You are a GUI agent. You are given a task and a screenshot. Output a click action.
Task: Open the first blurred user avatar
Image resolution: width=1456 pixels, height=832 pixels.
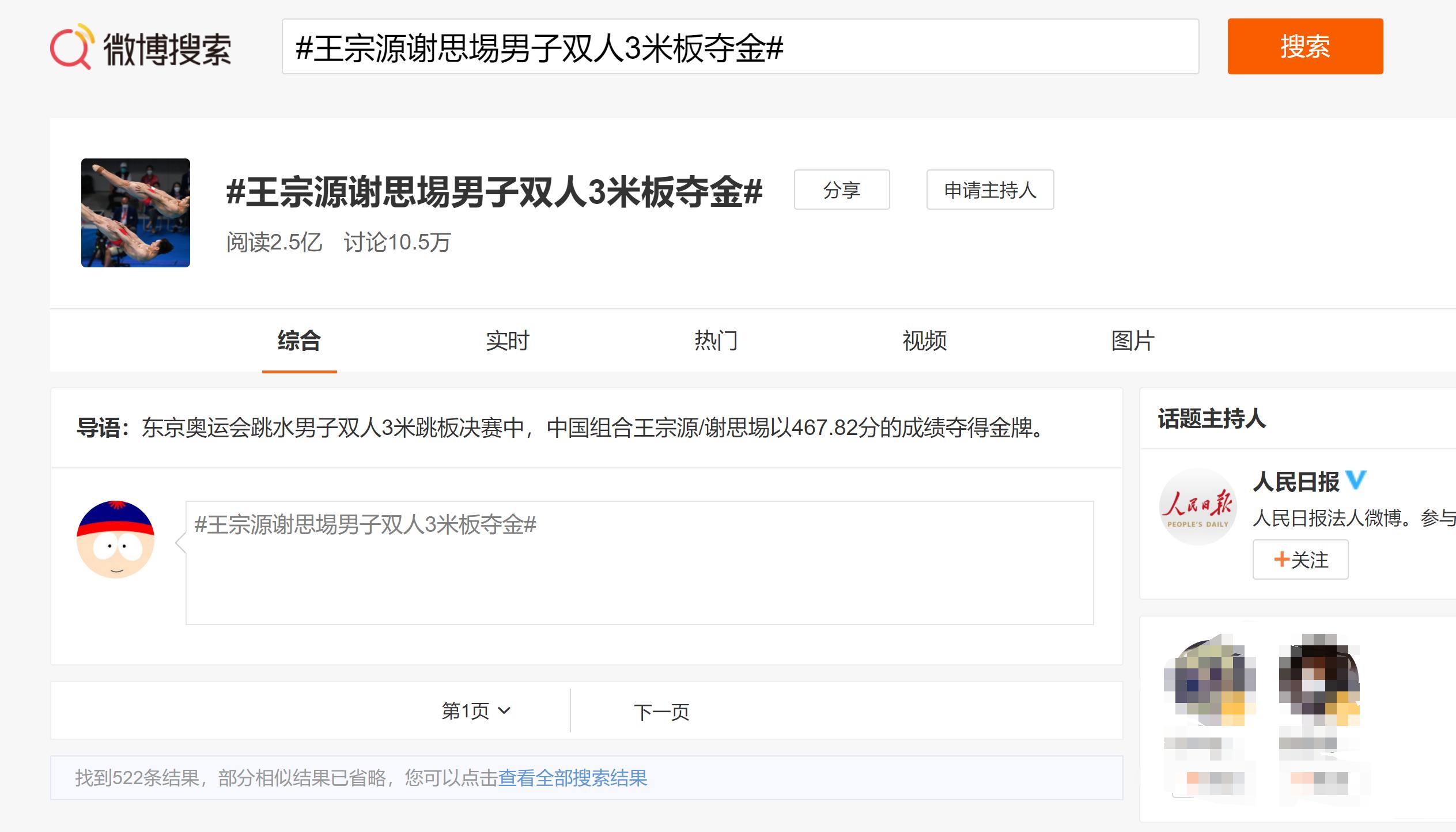1209,680
